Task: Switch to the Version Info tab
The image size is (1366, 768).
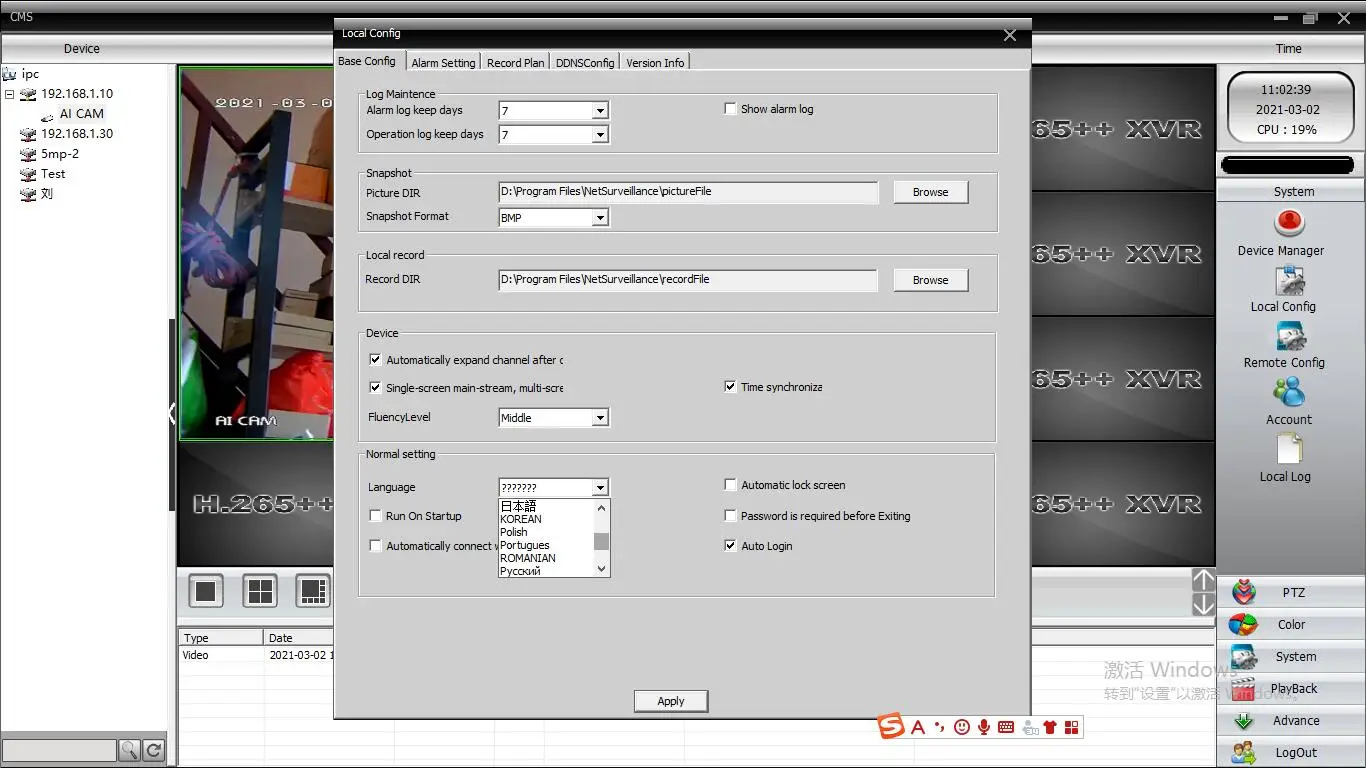Action: click(655, 62)
